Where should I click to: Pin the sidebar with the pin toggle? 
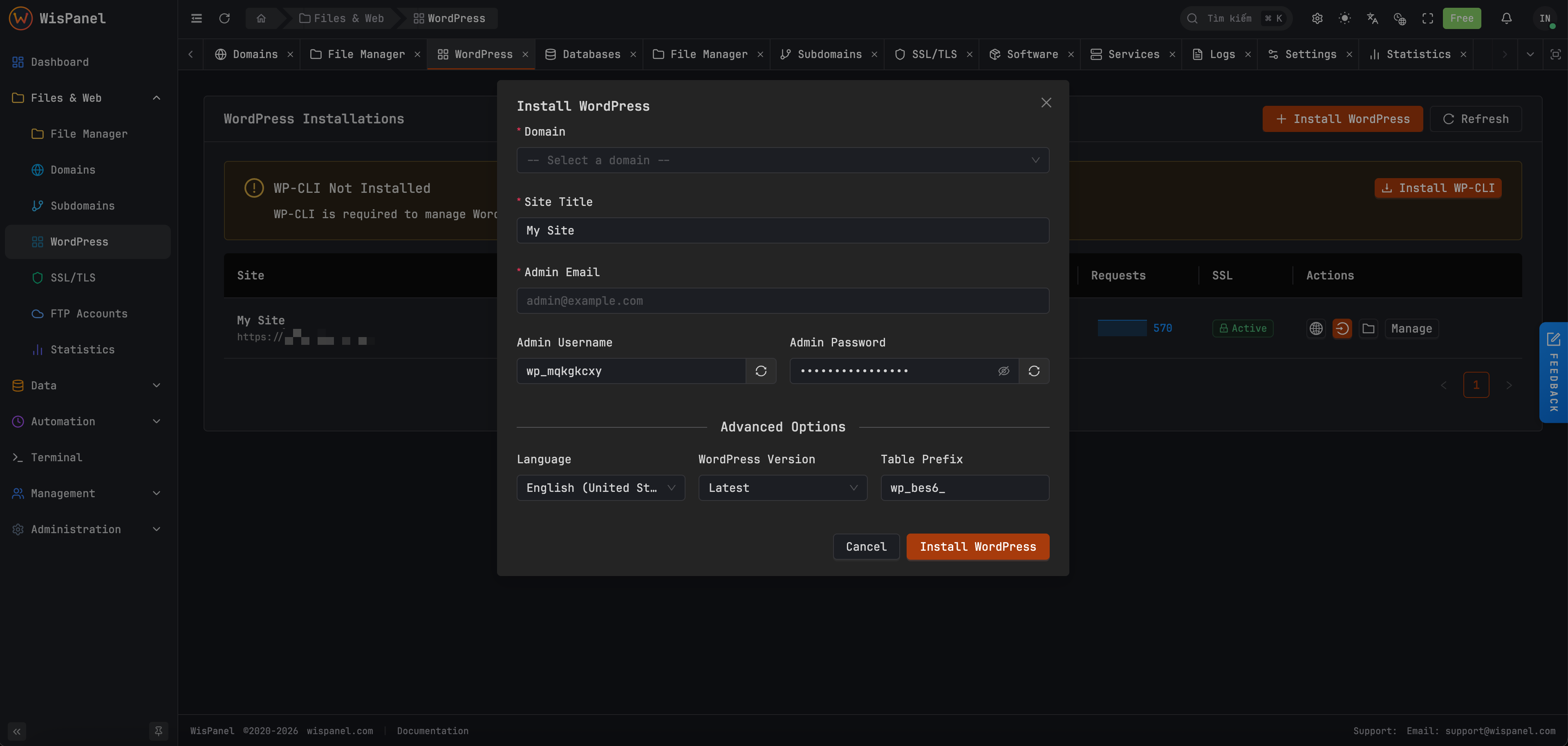pos(159,731)
